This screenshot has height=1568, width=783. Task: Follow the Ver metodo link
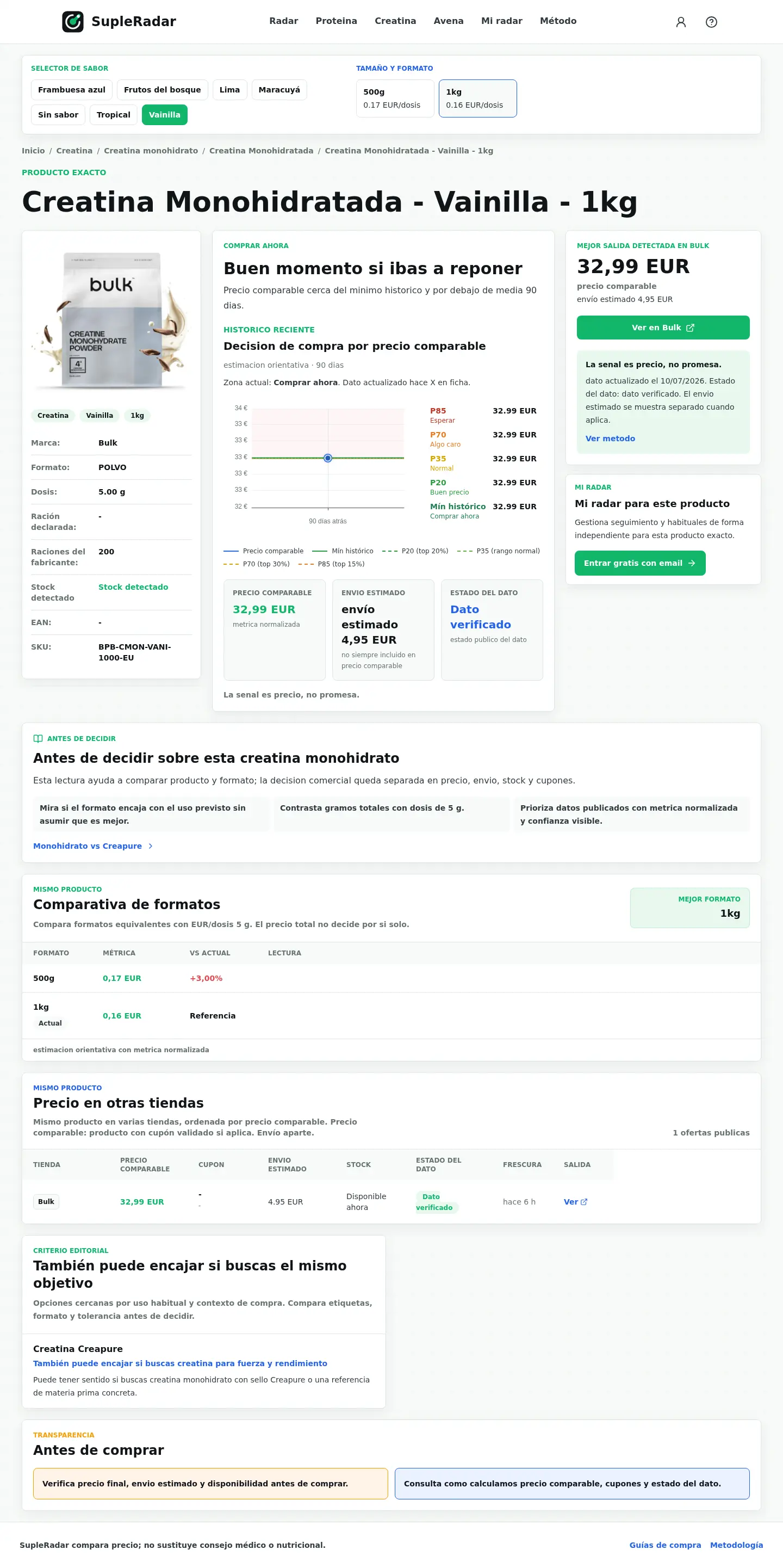click(x=610, y=439)
